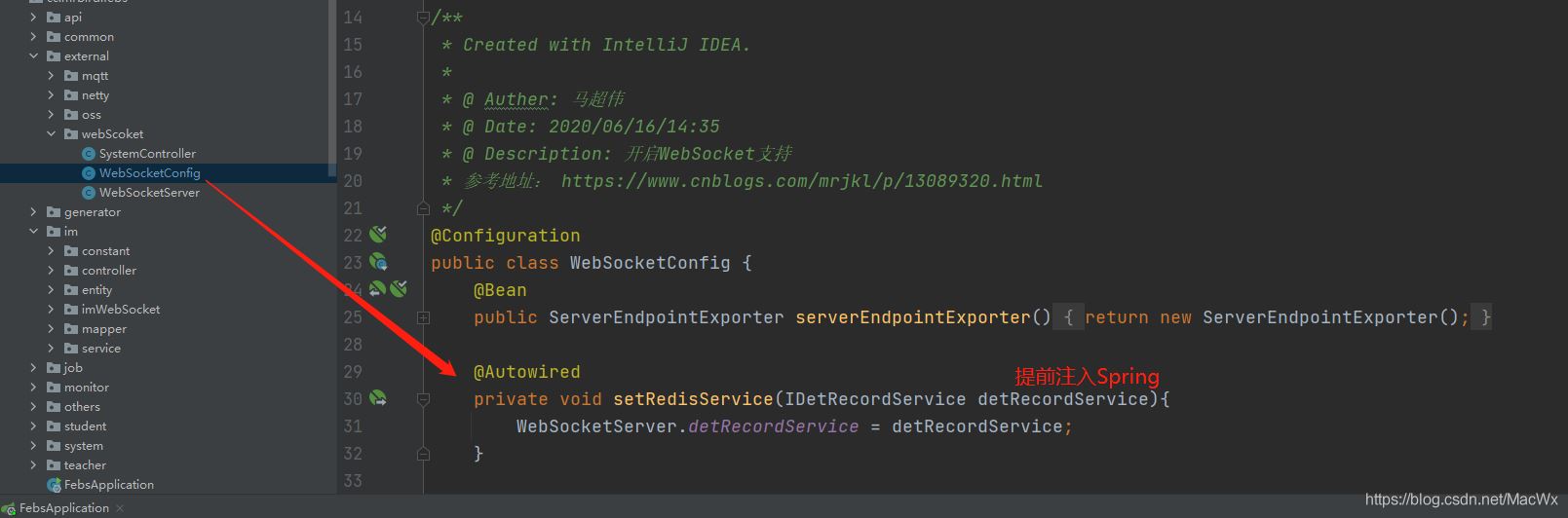Screen dimensions: 1568x518
Task: Close the FebsApplication run tab
Action: (x=120, y=508)
